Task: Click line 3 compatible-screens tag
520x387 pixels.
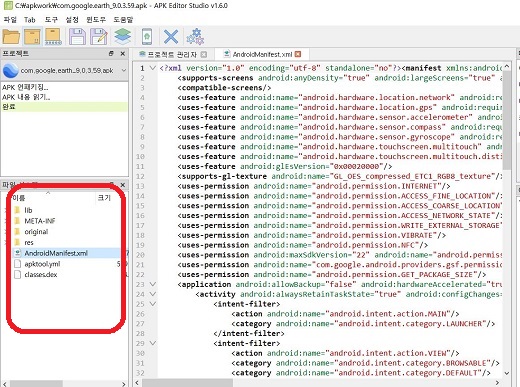Action: pyautogui.click(x=224, y=88)
